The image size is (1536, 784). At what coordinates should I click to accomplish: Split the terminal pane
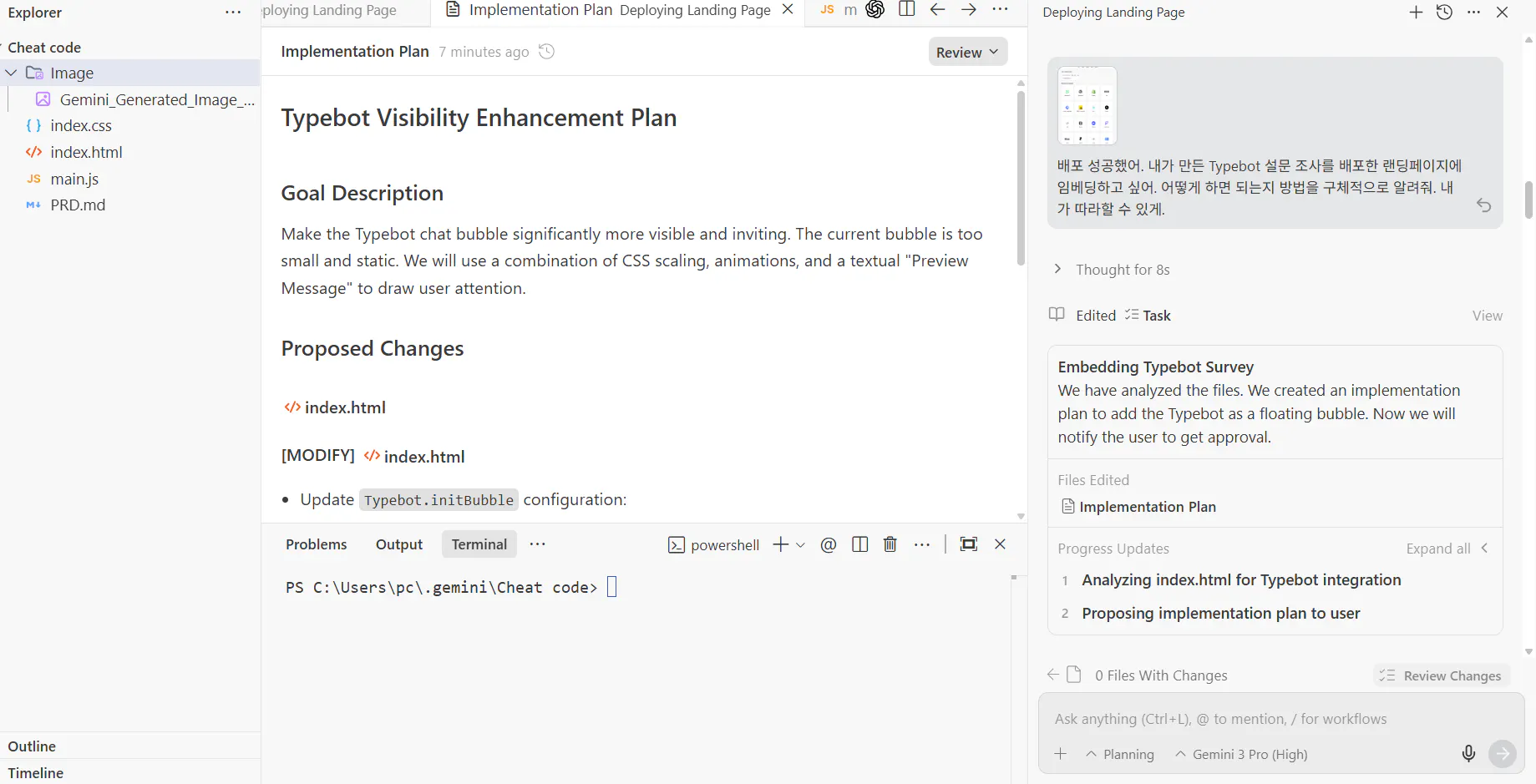click(859, 544)
